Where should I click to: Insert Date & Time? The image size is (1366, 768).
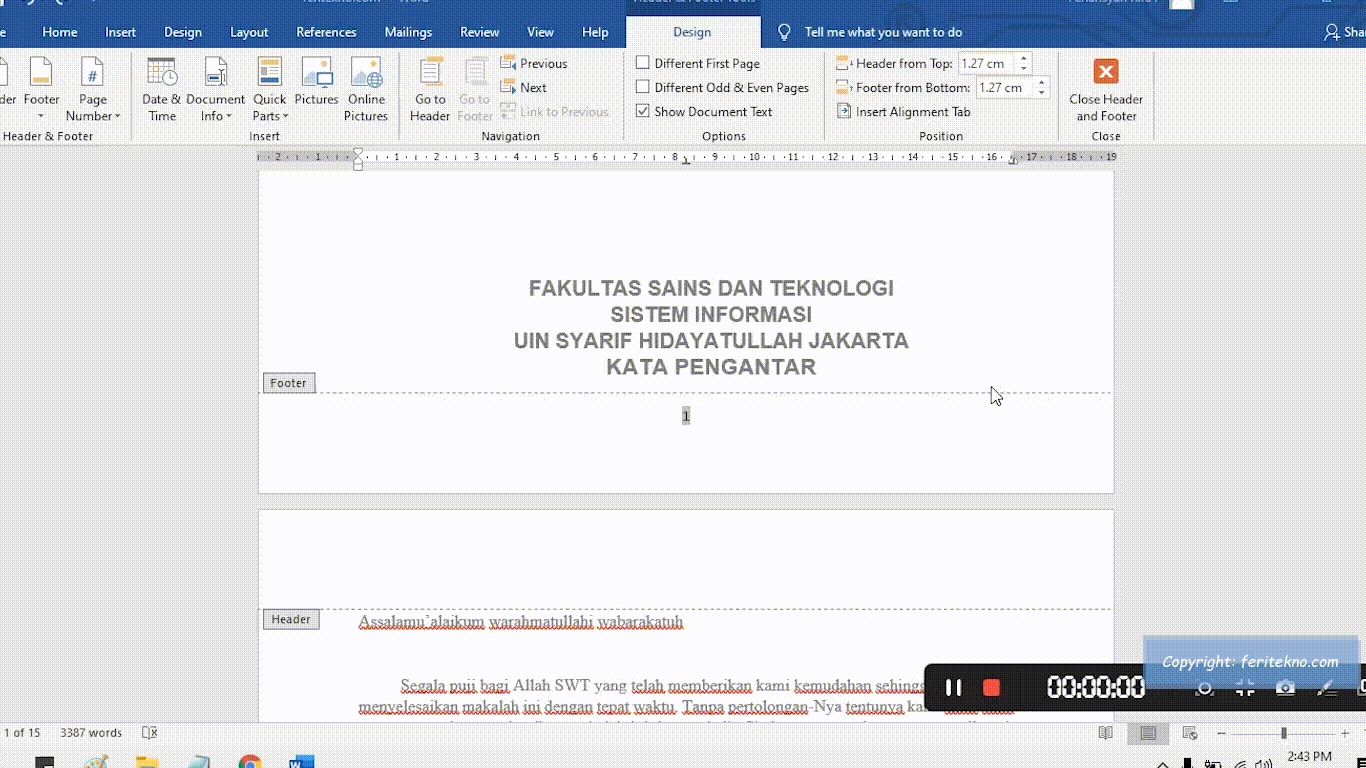[162, 90]
